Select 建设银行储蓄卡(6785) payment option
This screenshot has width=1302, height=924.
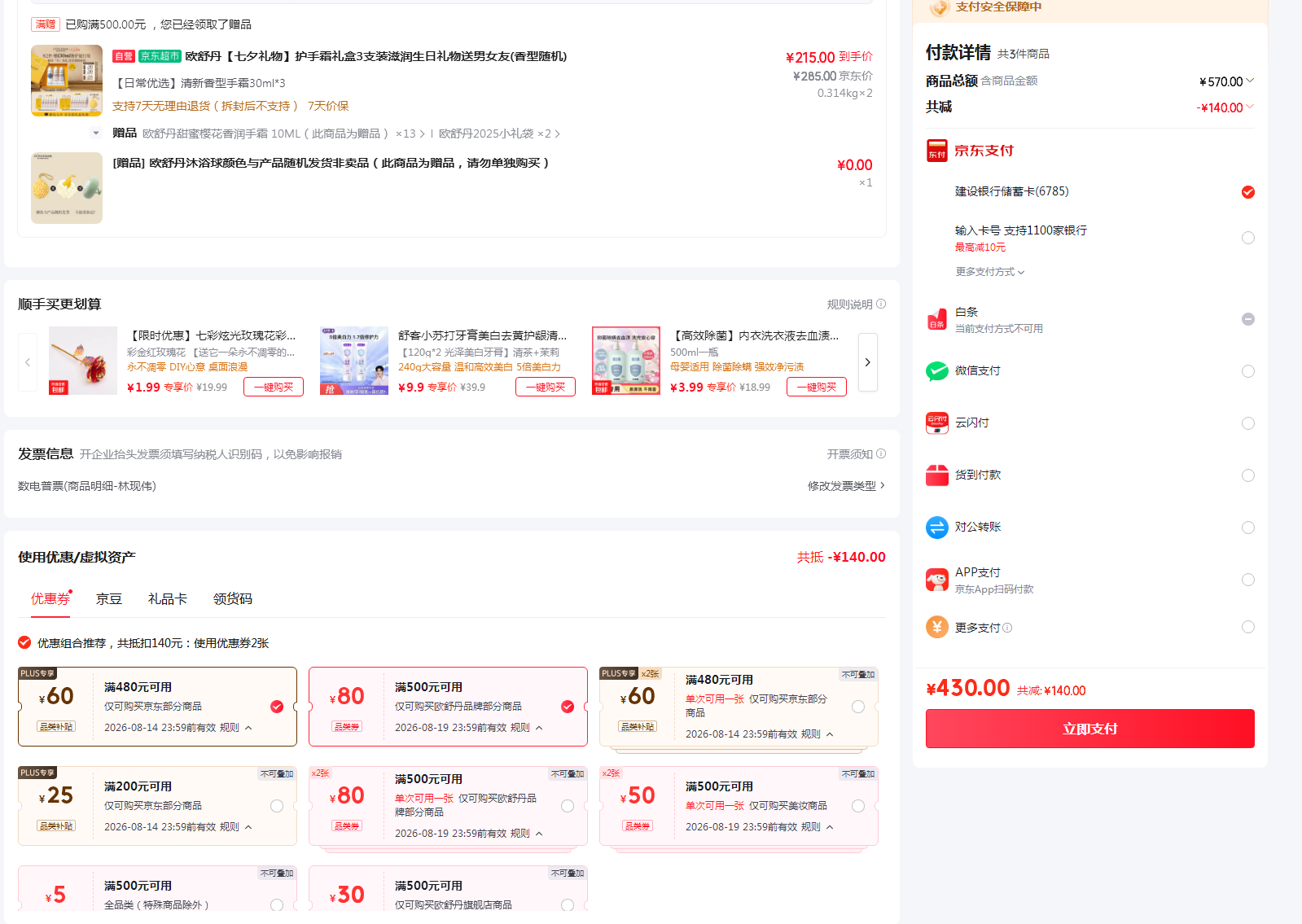(1247, 192)
